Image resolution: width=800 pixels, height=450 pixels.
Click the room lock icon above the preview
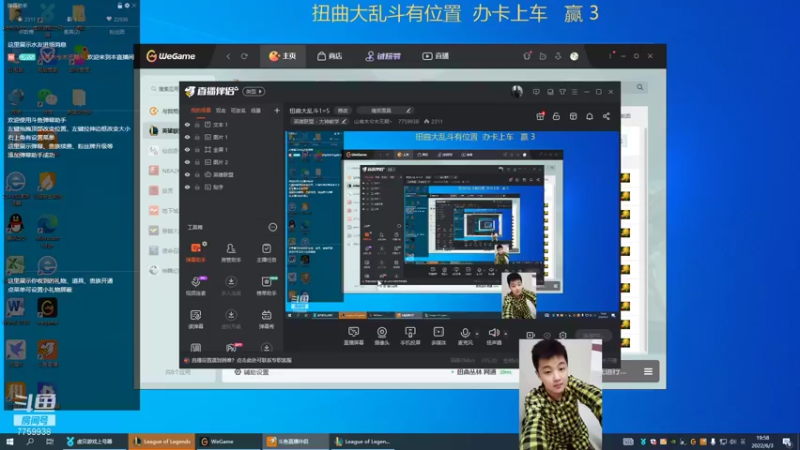pyautogui.click(x=556, y=116)
